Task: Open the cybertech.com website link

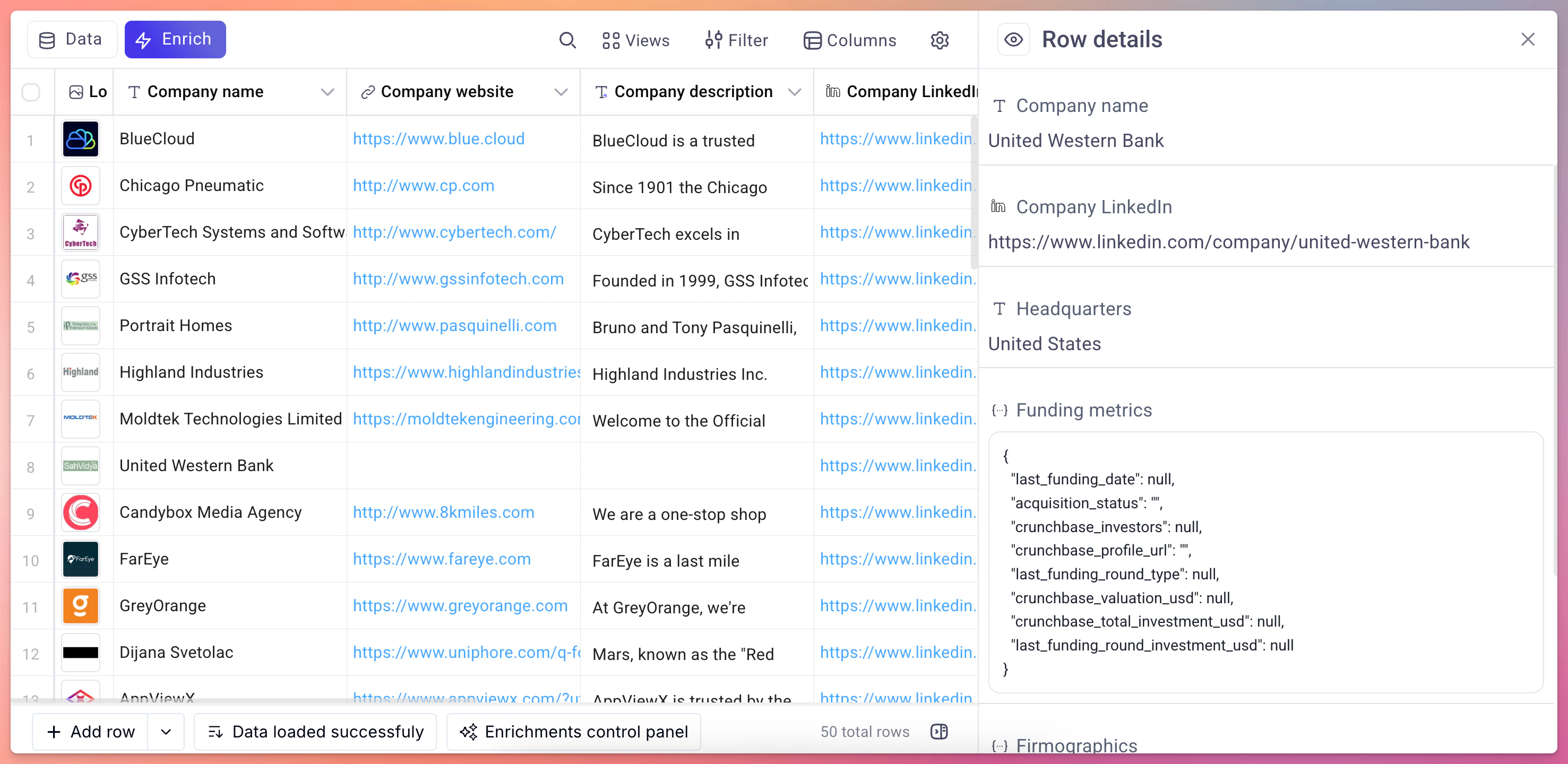Action: tap(455, 233)
